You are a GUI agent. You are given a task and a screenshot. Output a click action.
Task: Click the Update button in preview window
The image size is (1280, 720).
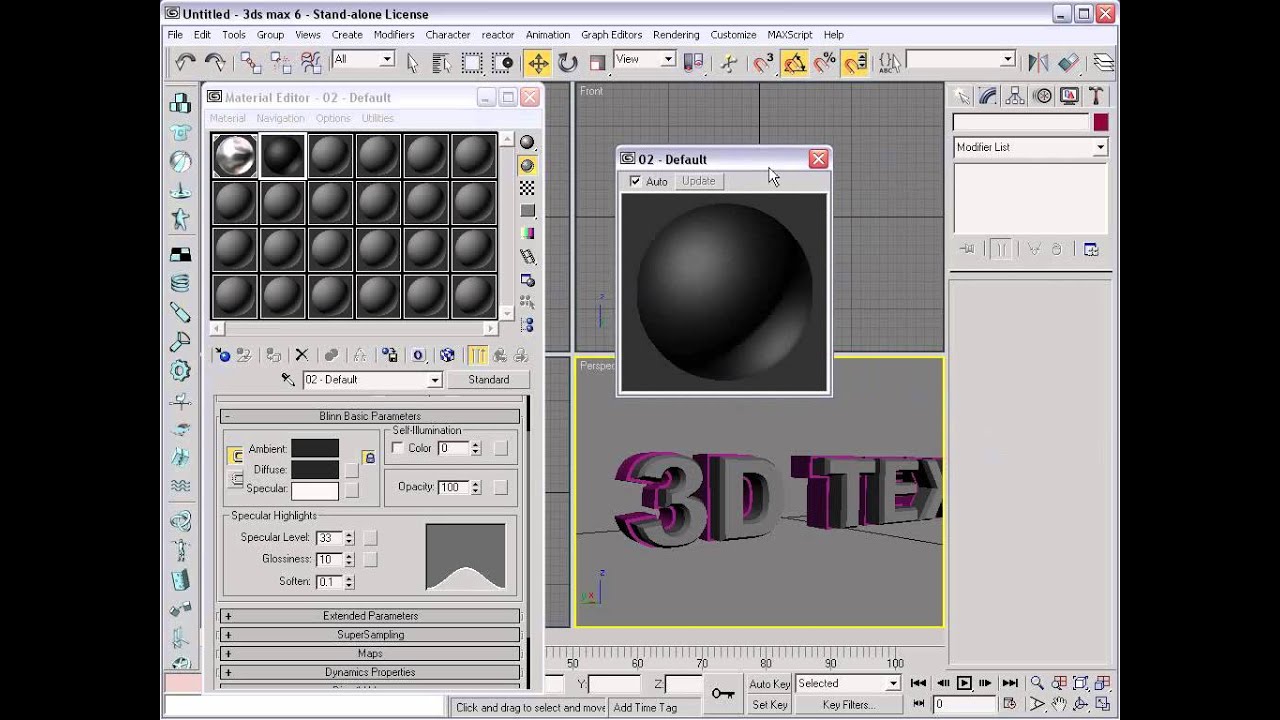[698, 181]
